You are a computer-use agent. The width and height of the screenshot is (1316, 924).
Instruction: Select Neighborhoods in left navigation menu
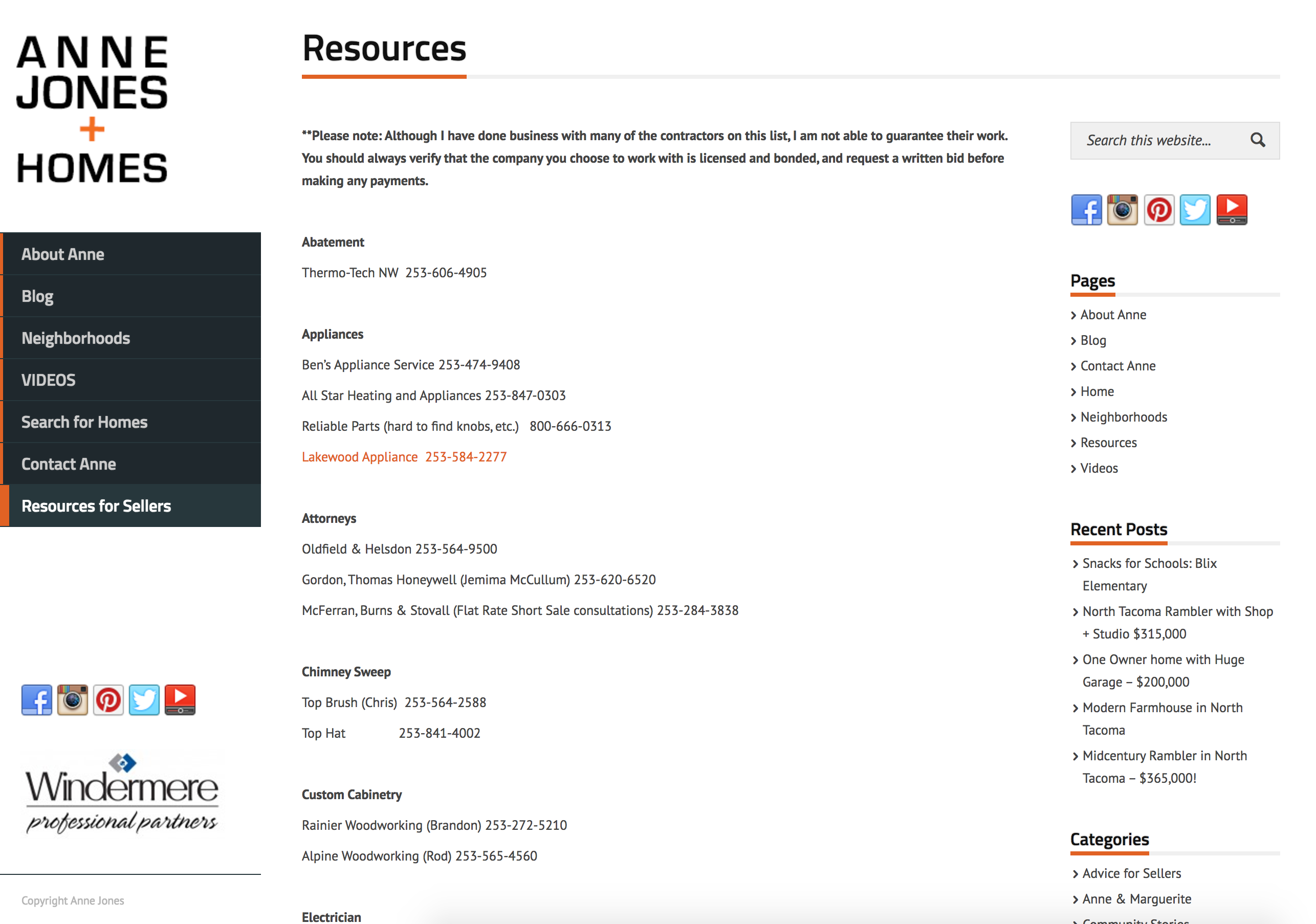click(130, 338)
